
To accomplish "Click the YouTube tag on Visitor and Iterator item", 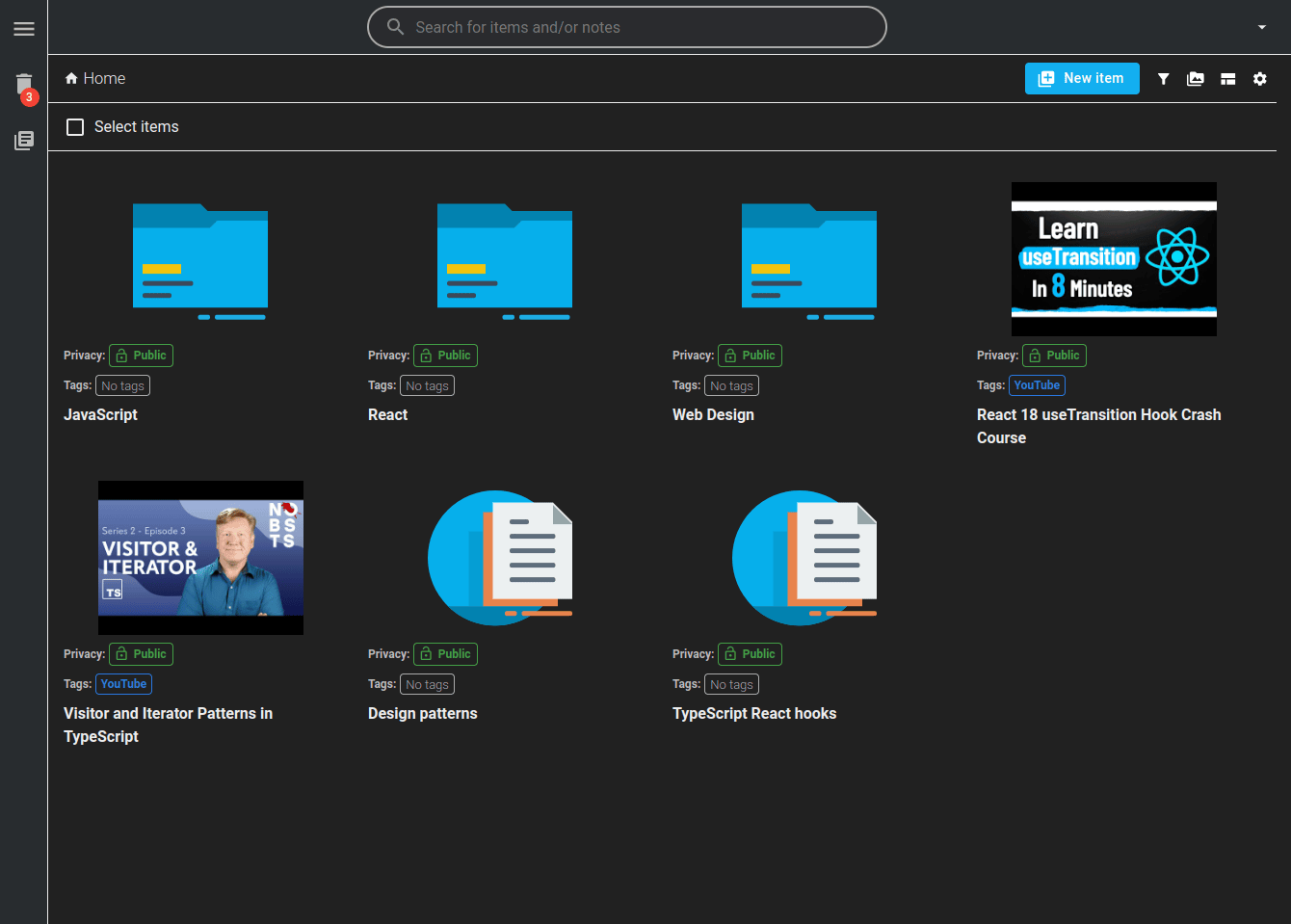I will pos(123,684).
